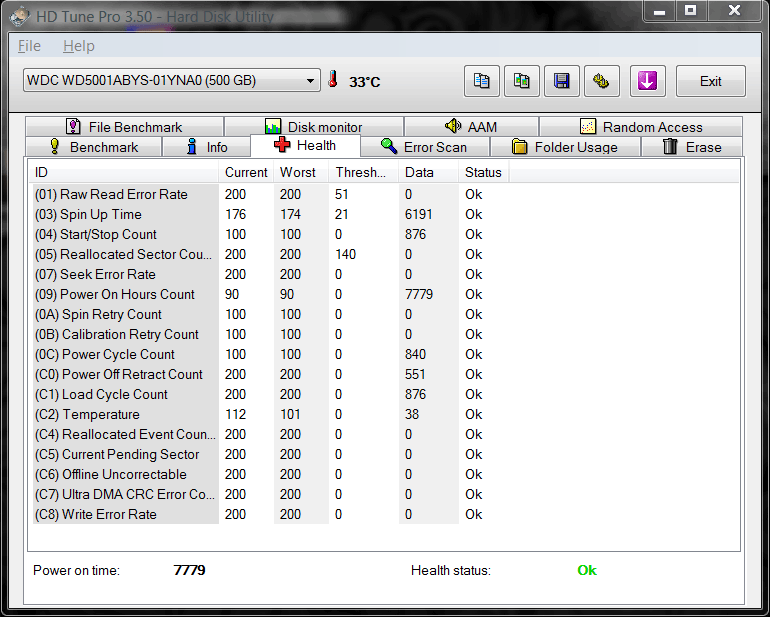This screenshot has width=770, height=617.
Task: Select the (05) Reallocated Sector Count row
Action: (271, 254)
